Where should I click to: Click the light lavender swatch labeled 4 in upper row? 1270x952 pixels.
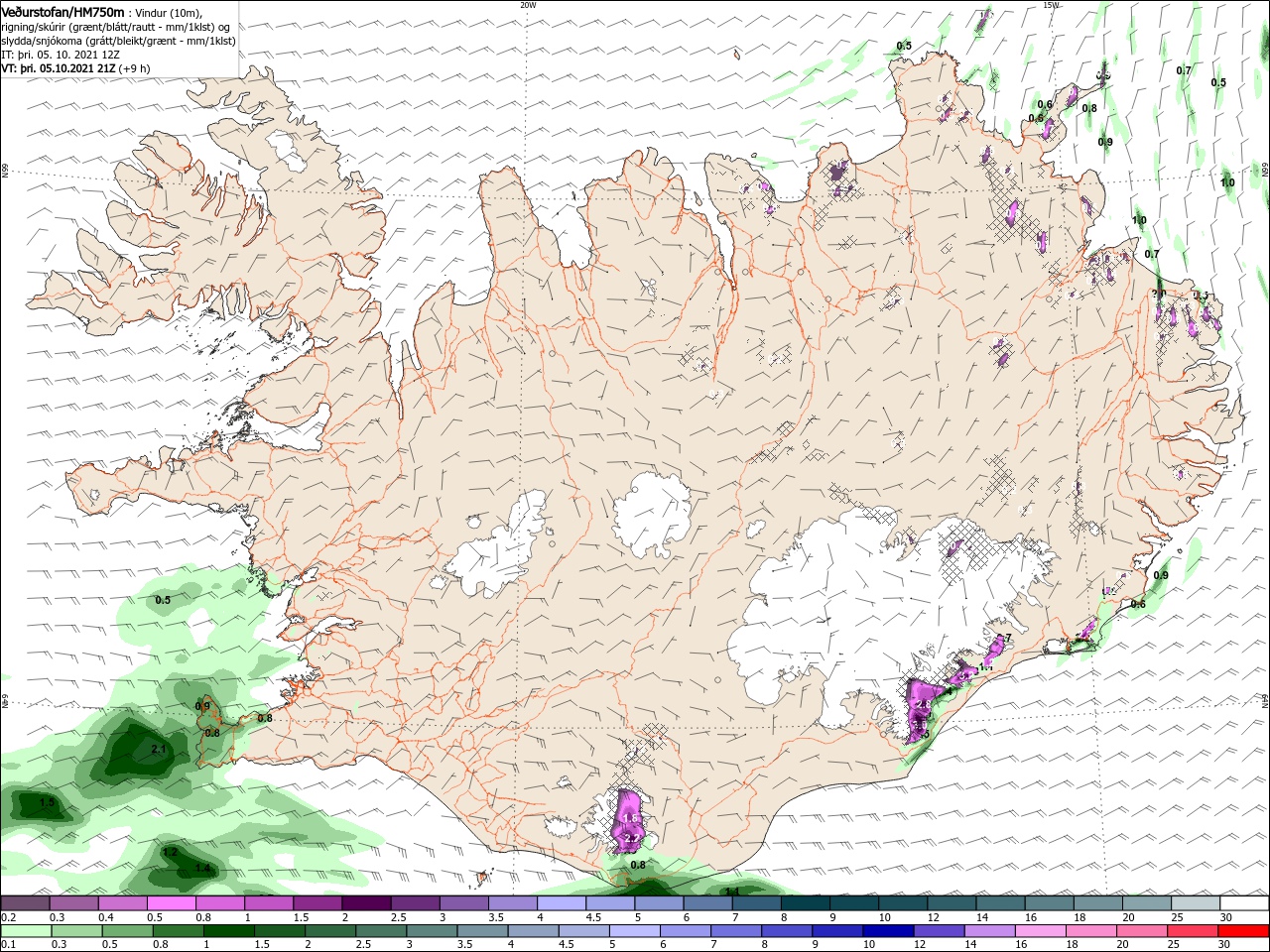click(560, 903)
